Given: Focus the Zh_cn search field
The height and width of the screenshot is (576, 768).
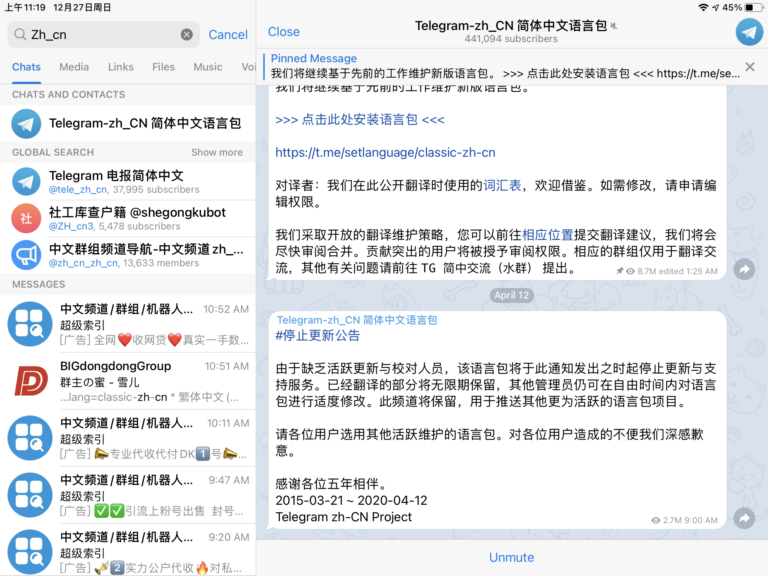Looking at the screenshot, I should pyautogui.click(x=103, y=34).
